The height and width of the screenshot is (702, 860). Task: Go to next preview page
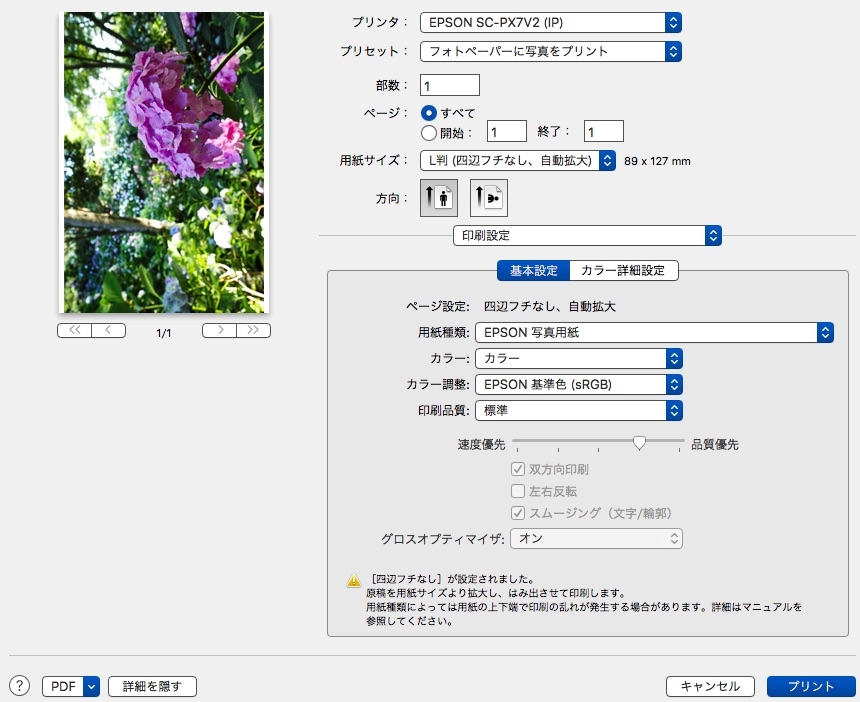point(219,330)
